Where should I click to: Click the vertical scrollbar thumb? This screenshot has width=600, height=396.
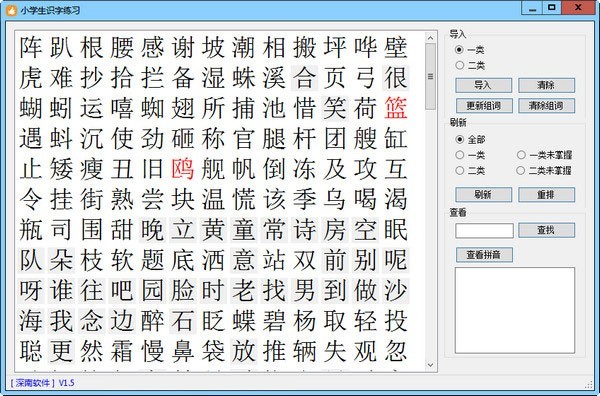coord(430,76)
